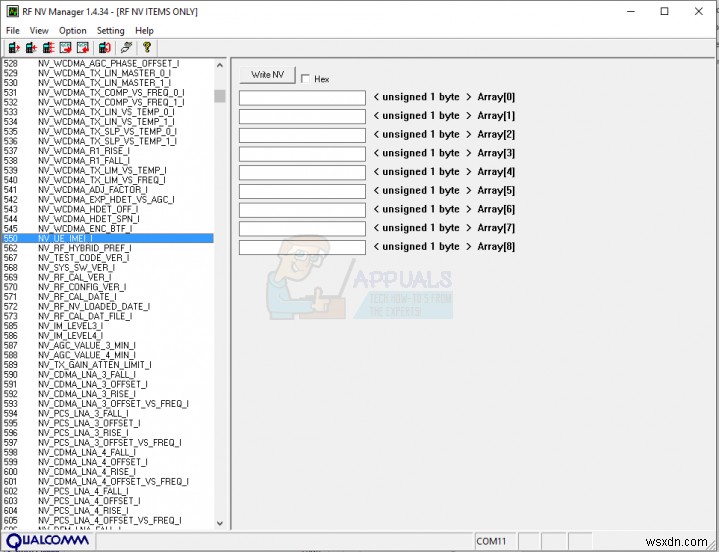This screenshot has height=552, width=719.
Task: Open the File menu
Action: click(12, 31)
